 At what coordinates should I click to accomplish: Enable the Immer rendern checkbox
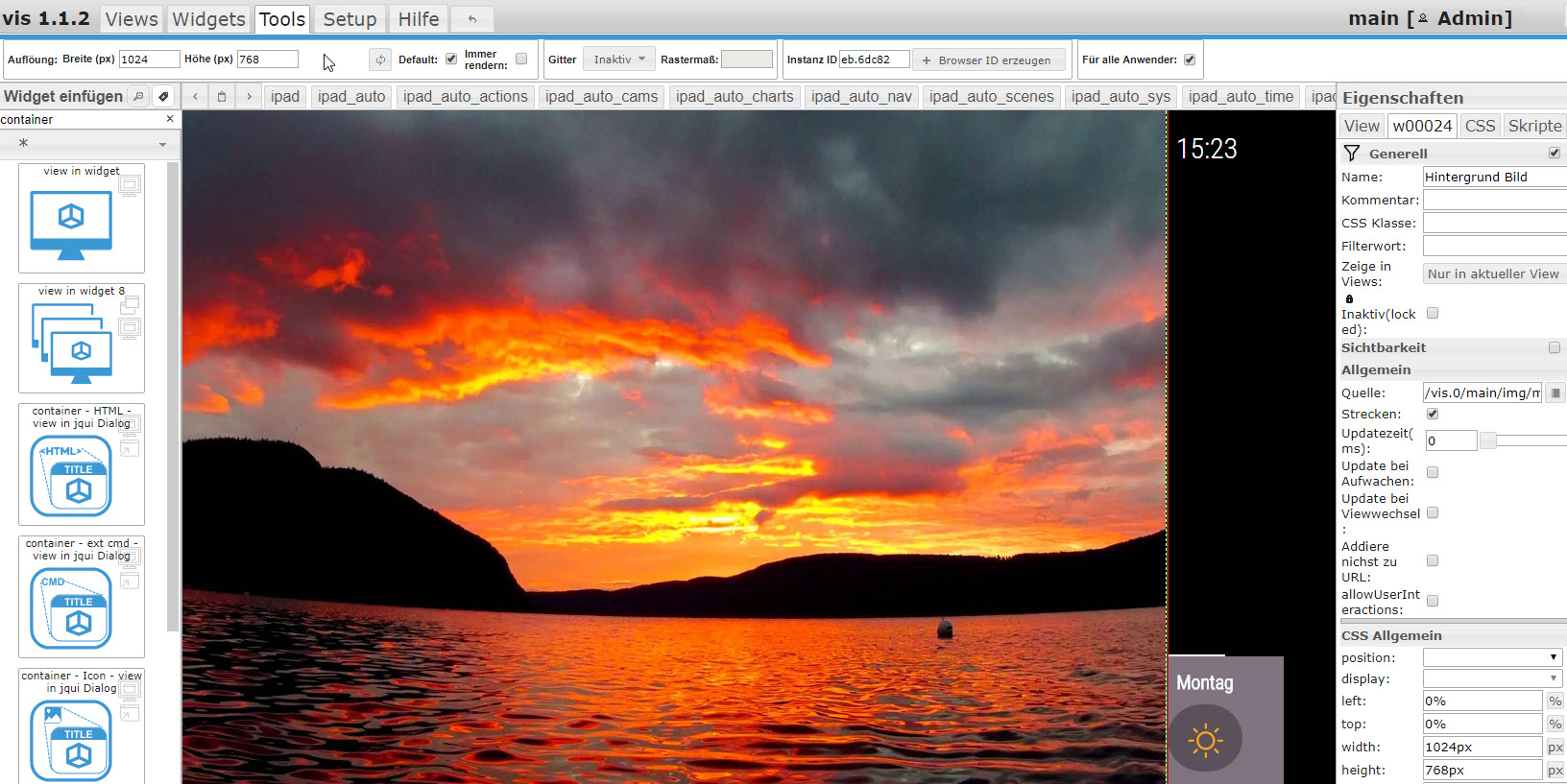tap(521, 59)
